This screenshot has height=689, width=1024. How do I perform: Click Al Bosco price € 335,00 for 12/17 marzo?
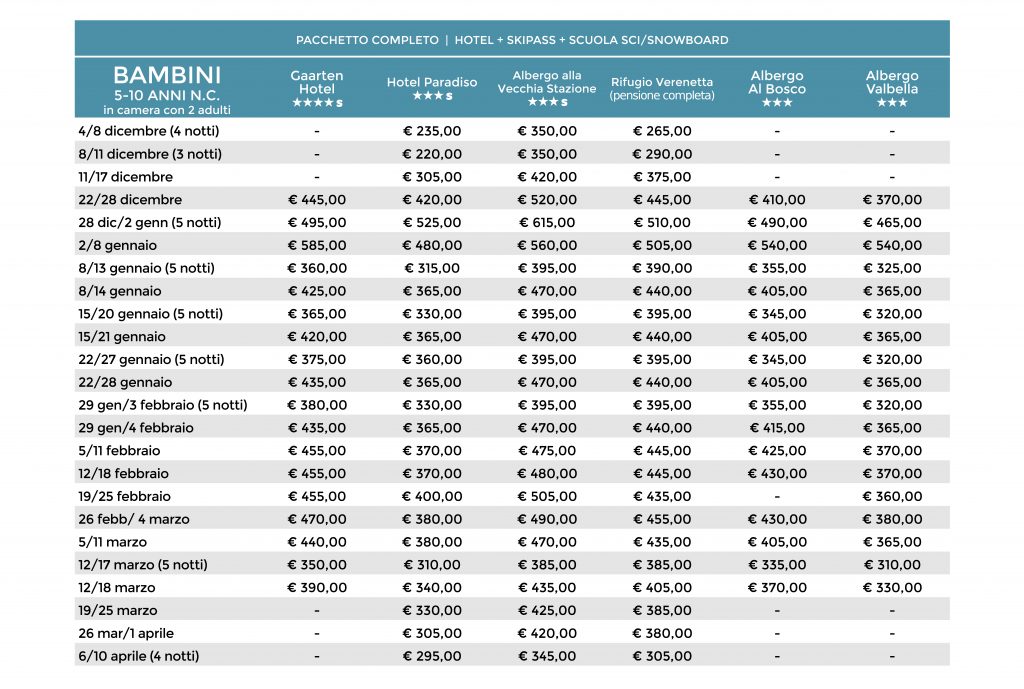coord(777,565)
